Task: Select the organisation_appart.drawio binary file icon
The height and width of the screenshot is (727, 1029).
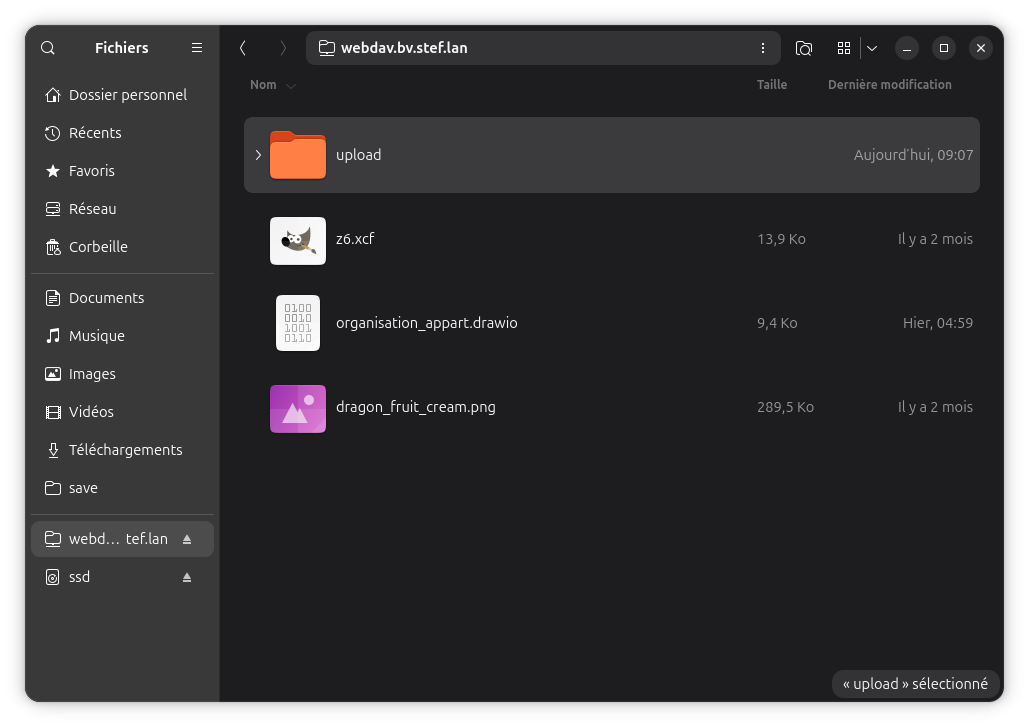Action: coord(298,323)
